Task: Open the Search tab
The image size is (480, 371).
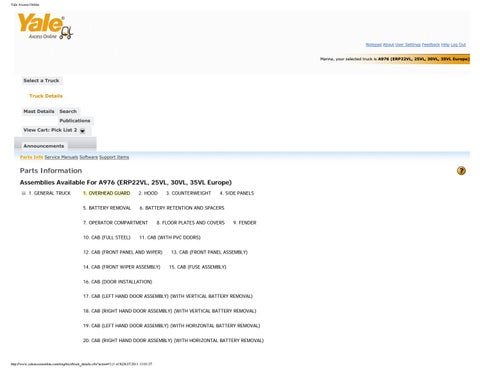Action: pos(68,111)
